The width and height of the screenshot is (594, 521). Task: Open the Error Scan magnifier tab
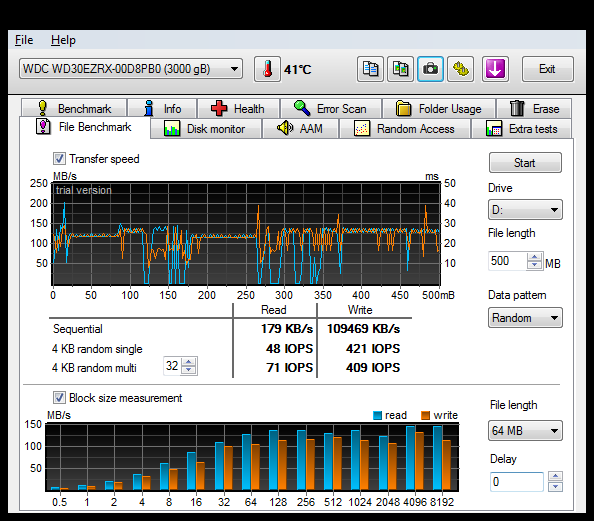coord(331,109)
